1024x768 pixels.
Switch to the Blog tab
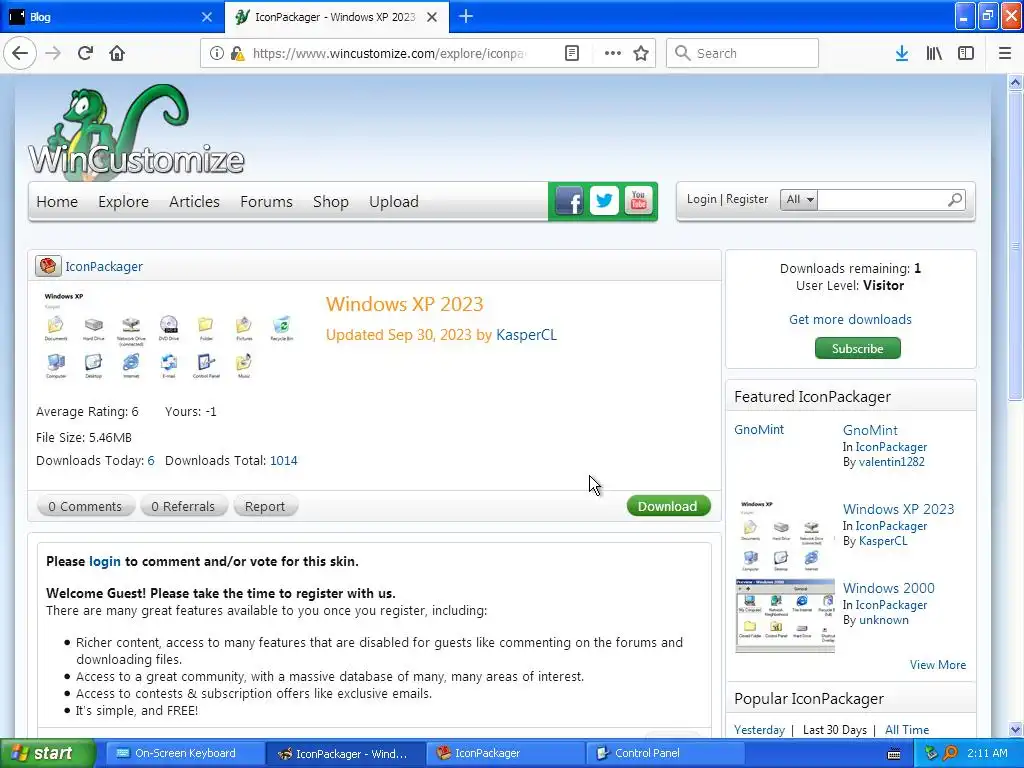tap(111, 17)
